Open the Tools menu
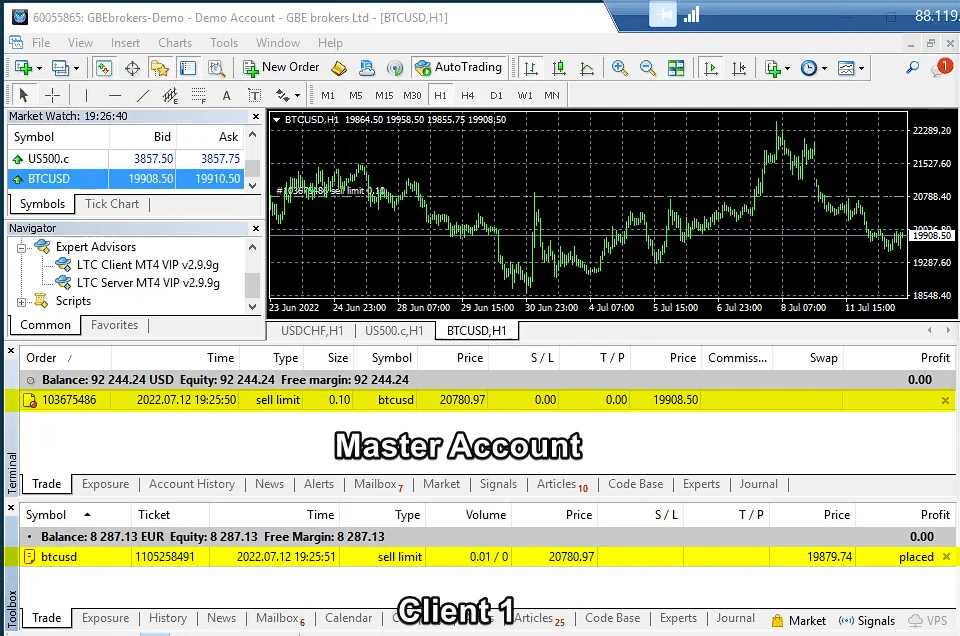The height and width of the screenshot is (636, 960). [224, 43]
